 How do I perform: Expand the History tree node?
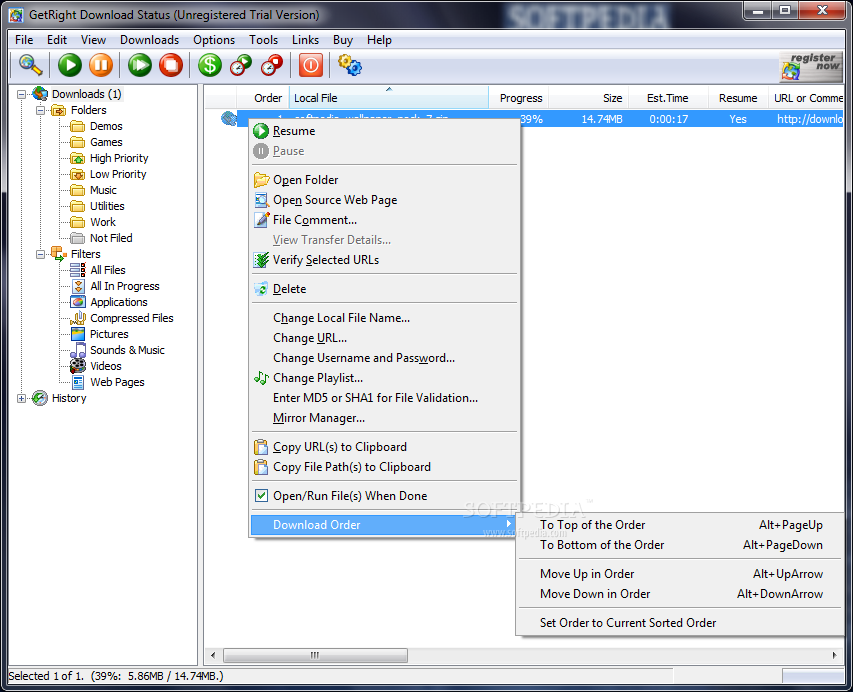coord(22,397)
